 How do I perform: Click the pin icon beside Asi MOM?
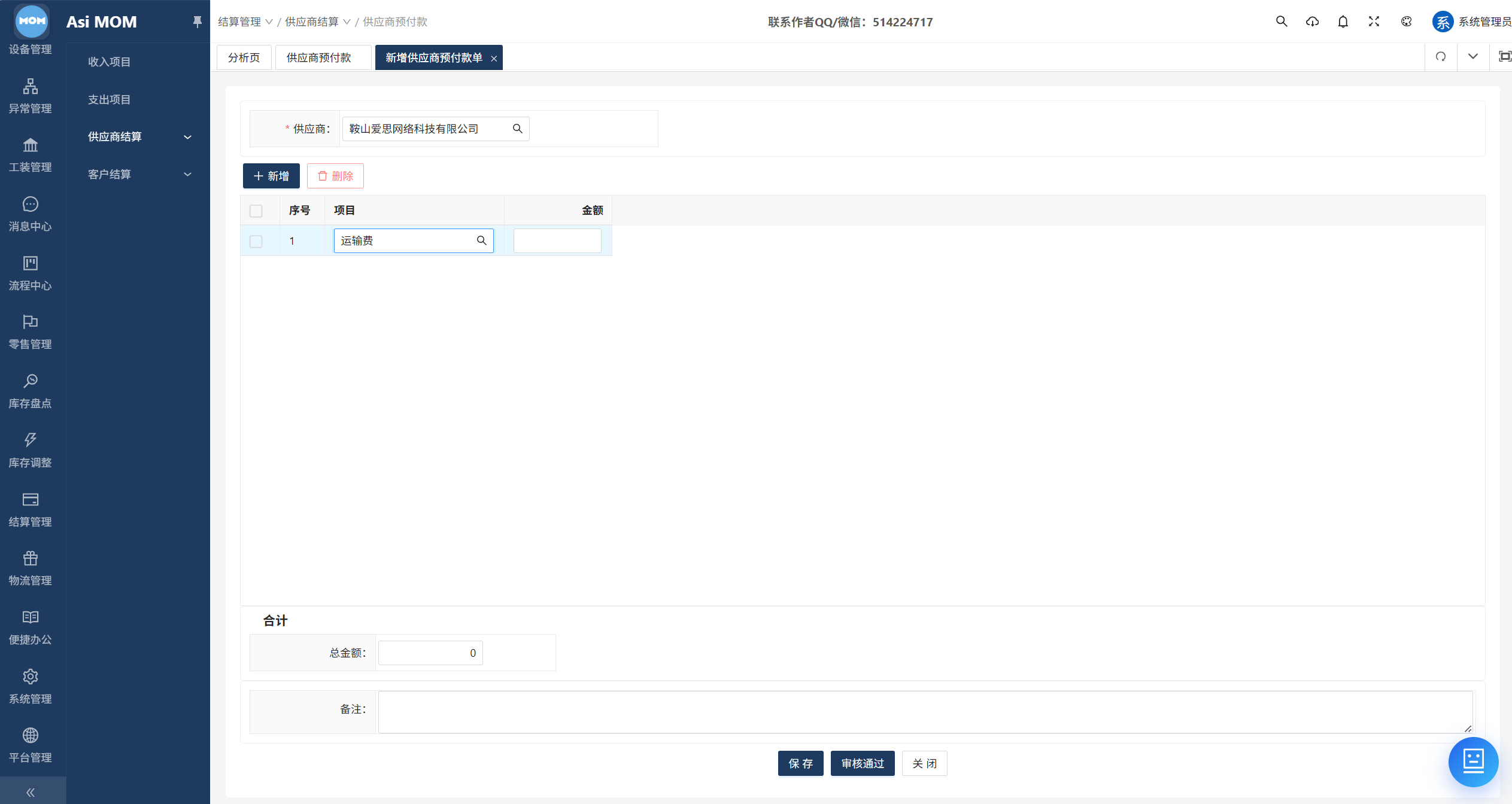coord(197,22)
